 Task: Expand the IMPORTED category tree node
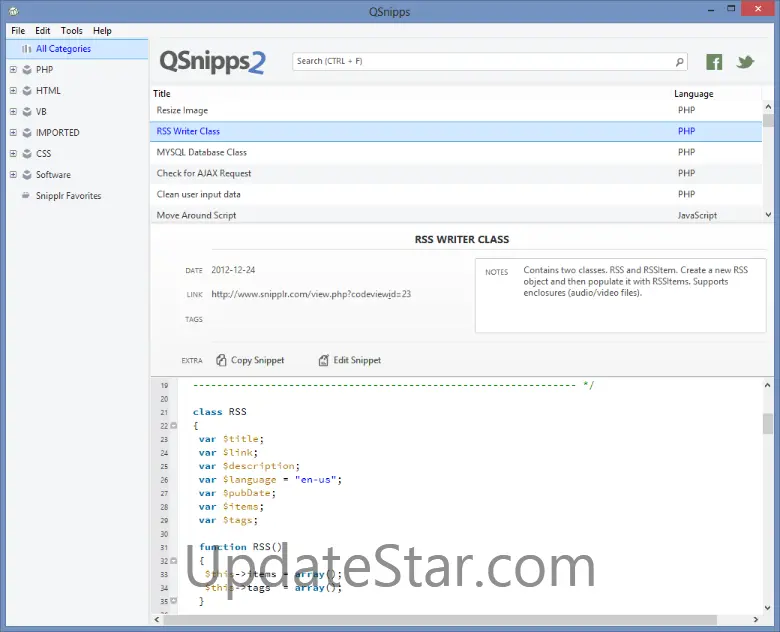tap(13, 132)
